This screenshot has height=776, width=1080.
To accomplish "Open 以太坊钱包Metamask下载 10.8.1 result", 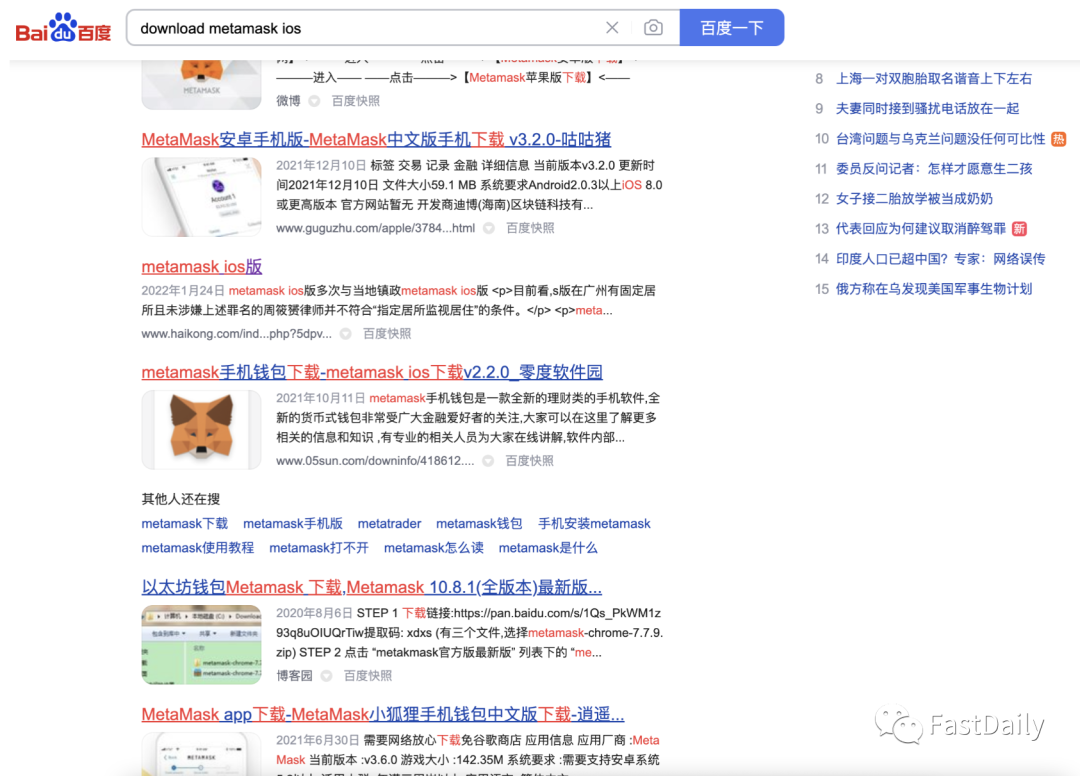I will 371,587.
